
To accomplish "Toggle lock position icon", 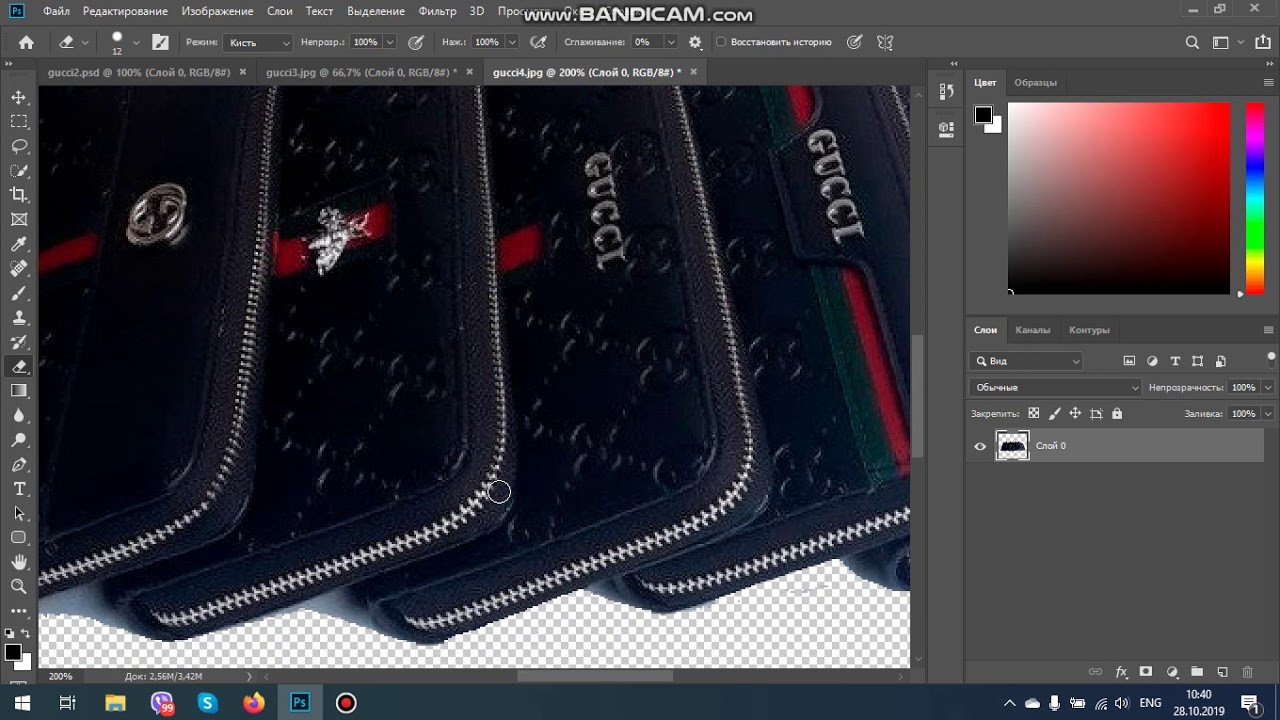I will [1075, 413].
